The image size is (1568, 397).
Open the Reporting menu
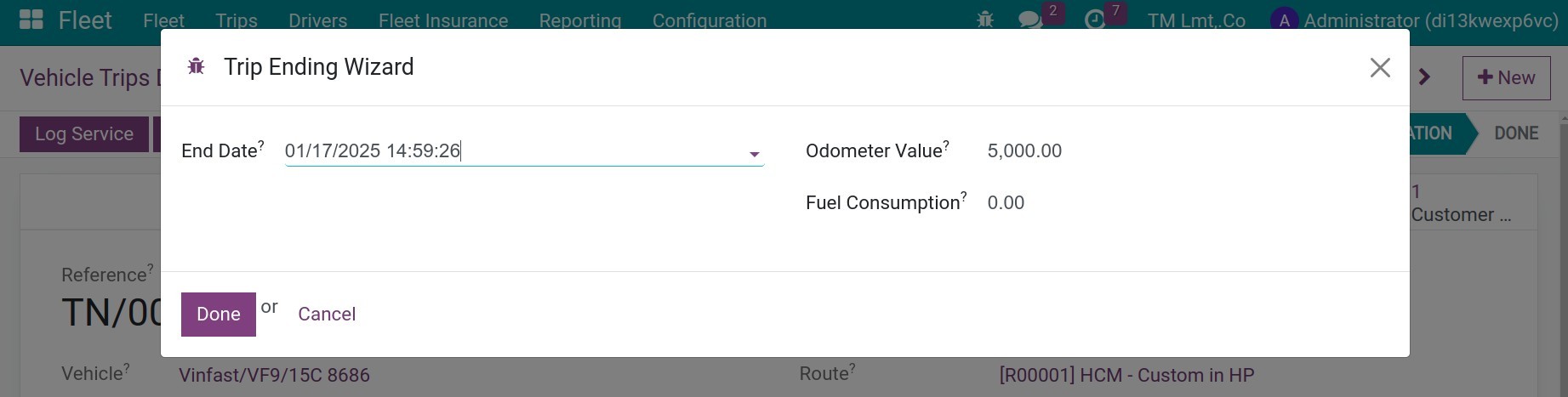(x=579, y=20)
